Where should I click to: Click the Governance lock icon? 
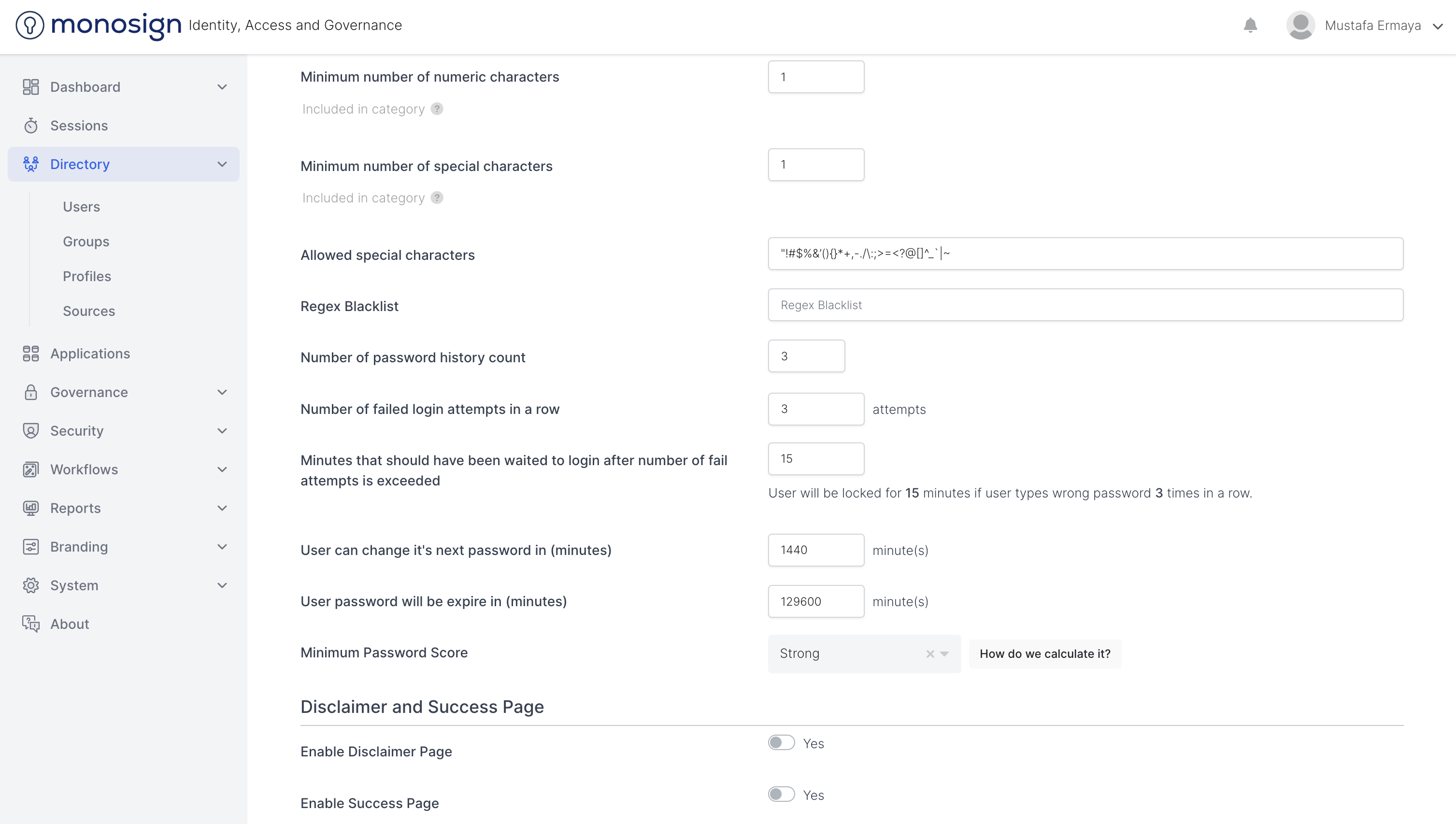30,392
